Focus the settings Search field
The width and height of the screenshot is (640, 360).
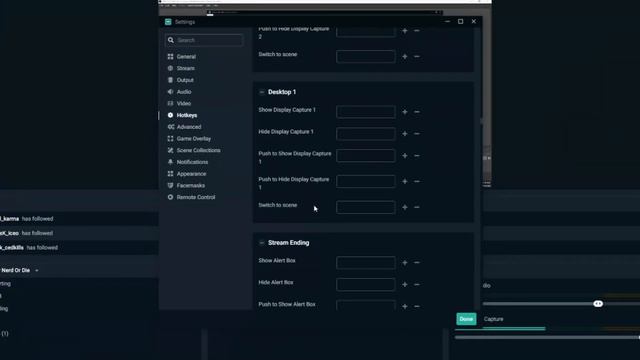204,40
